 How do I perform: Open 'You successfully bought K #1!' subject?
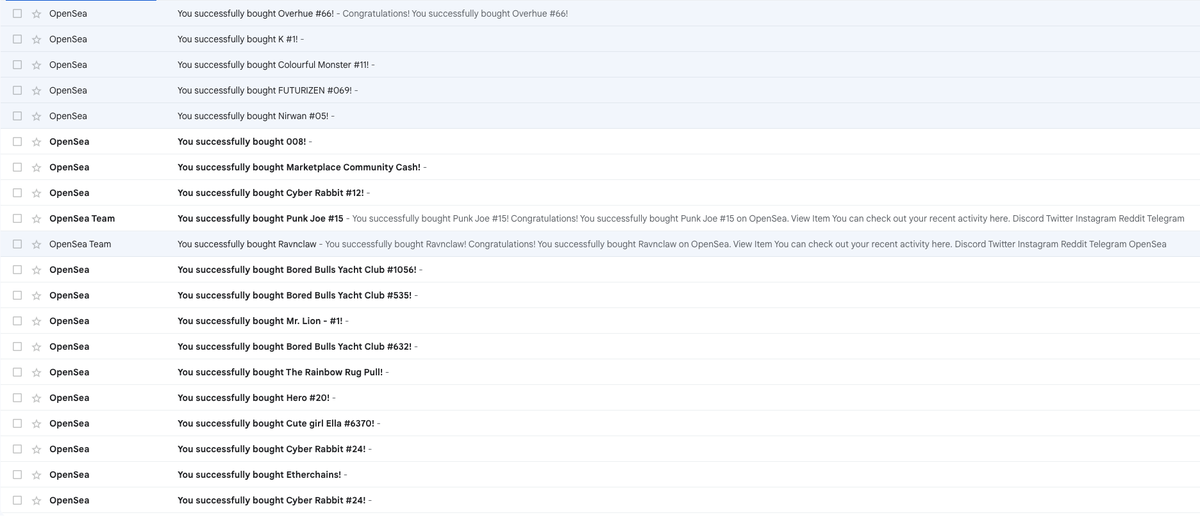click(x=237, y=39)
